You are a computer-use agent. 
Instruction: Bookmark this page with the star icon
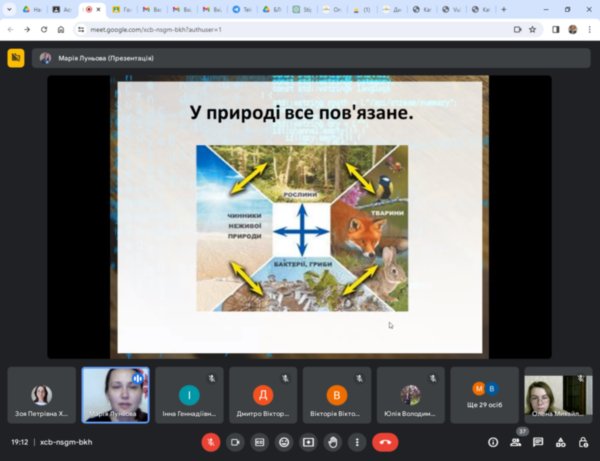click(533, 29)
